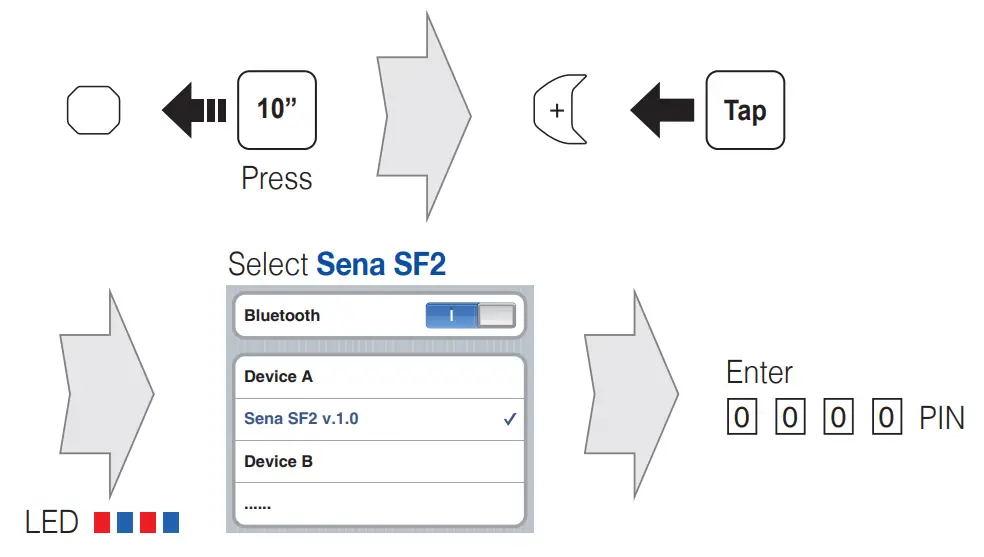Click the solid black arrow beside Tap
The height and width of the screenshot is (557, 984).
click(x=661, y=109)
